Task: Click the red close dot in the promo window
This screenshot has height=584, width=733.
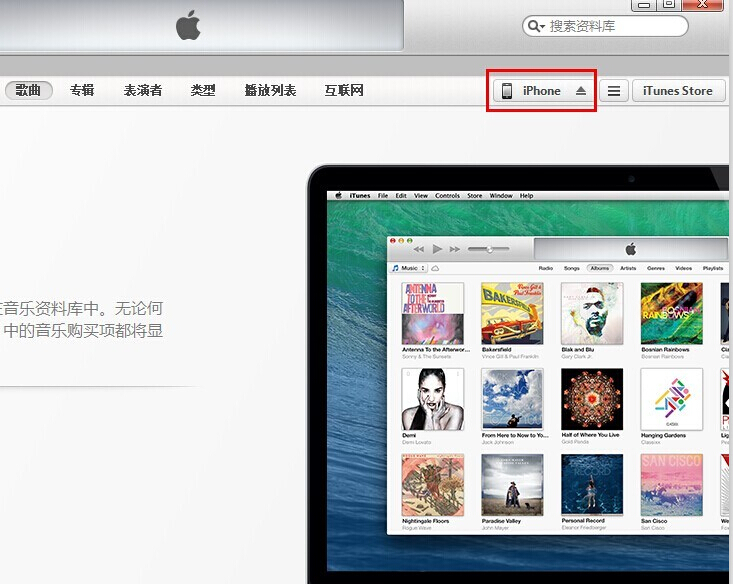Action: coord(393,240)
